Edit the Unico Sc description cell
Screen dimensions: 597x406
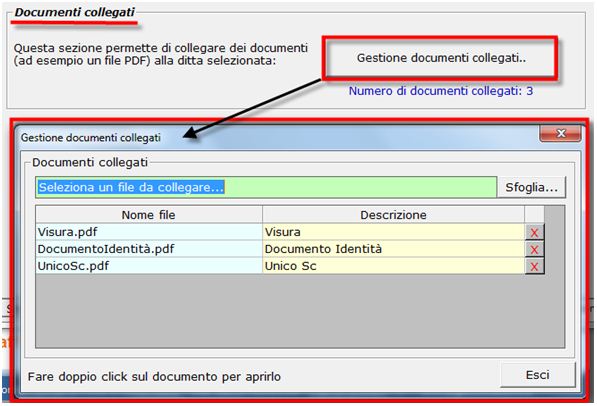pyautogui.click(x=393, y=266)
